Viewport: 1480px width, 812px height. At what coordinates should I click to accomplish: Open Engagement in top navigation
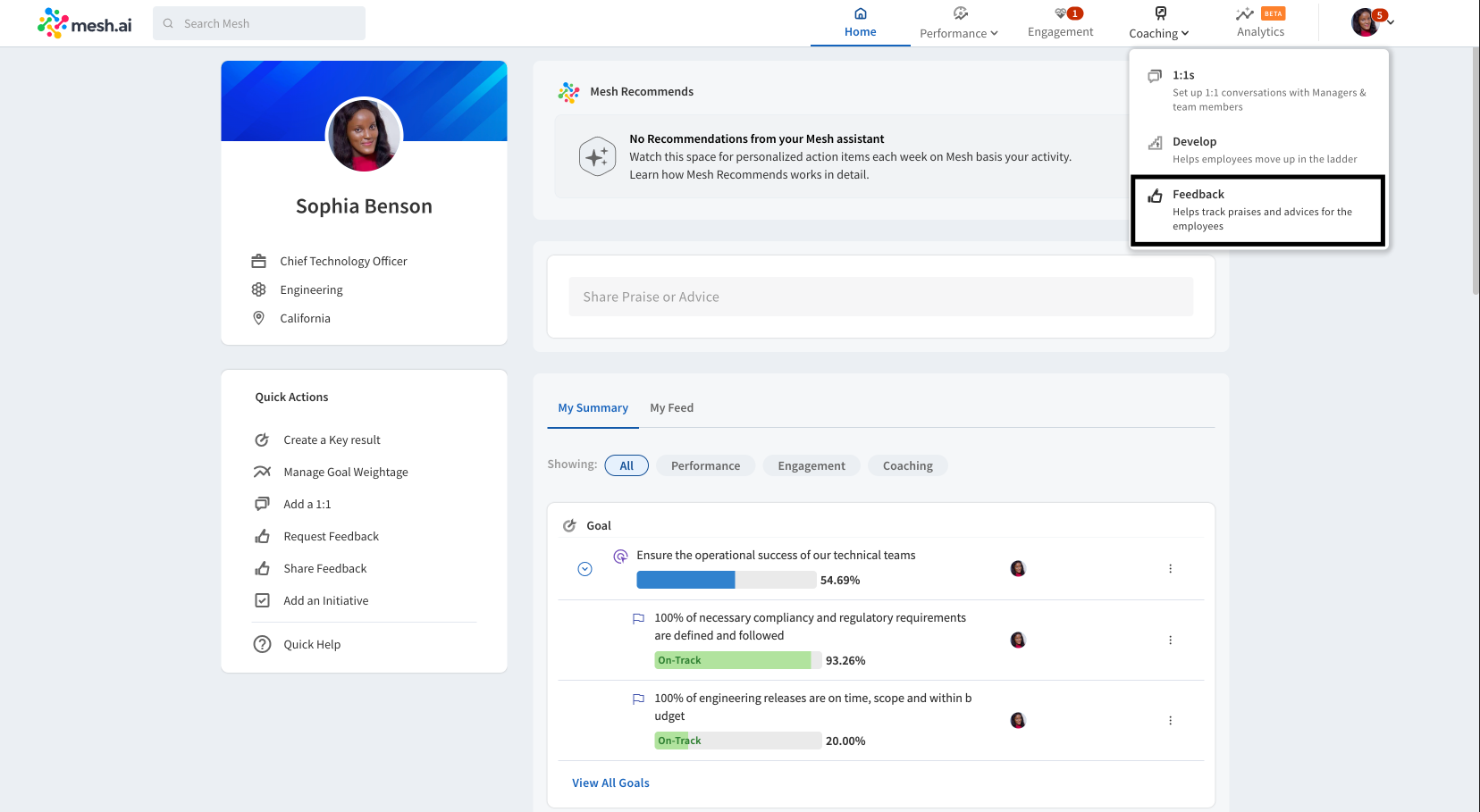(x=1060, y=23)
